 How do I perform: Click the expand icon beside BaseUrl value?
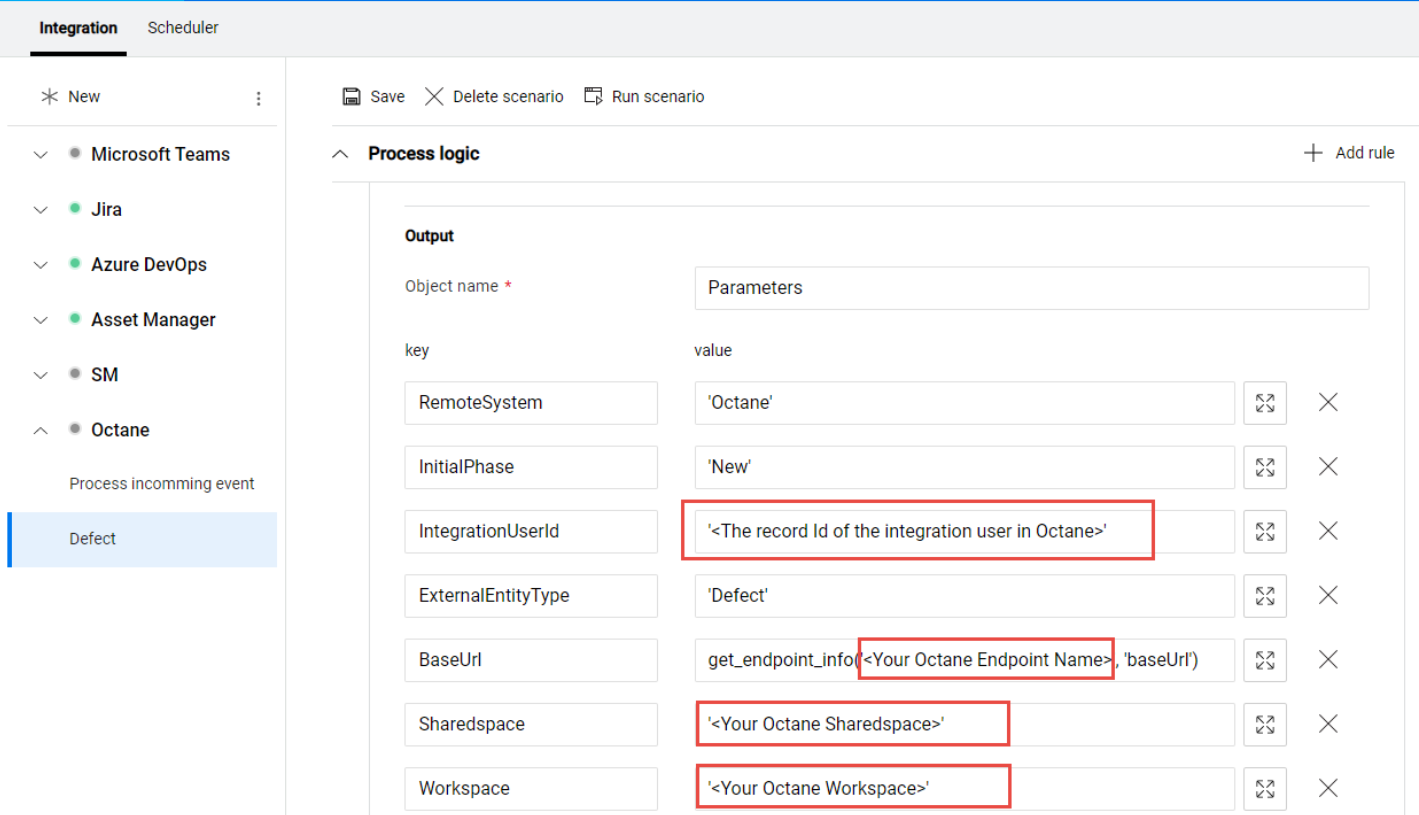(1265, 660)
